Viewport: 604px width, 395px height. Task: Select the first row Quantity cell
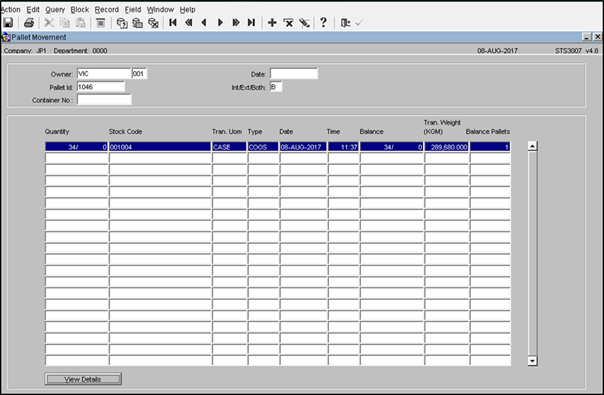[76, 147]
